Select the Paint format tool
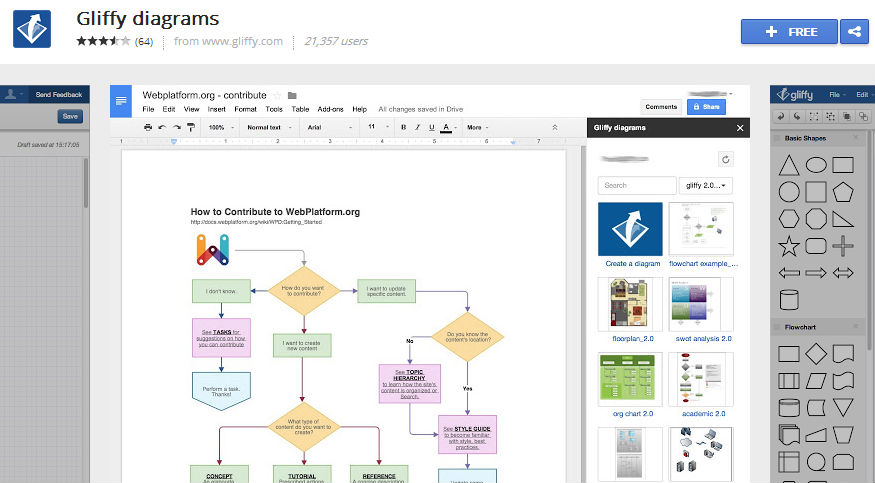 click(x=191, y=127)
